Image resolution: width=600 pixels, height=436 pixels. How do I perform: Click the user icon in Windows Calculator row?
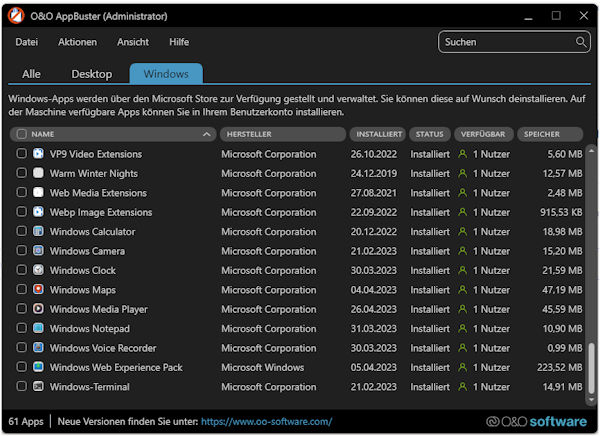462,231
